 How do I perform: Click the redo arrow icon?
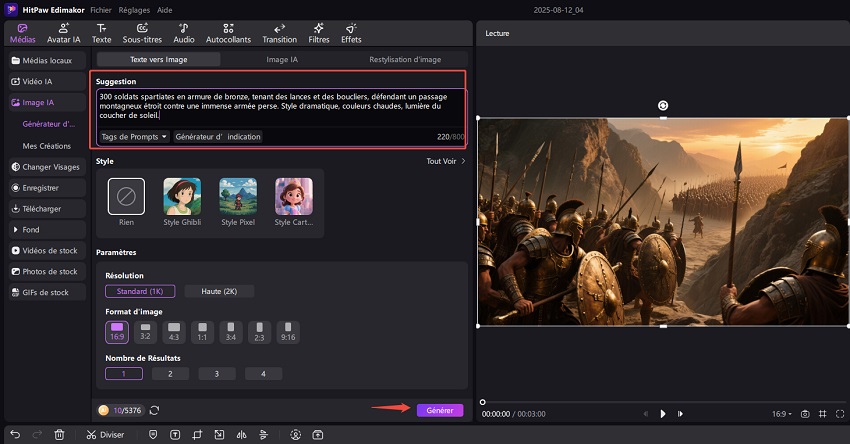(37, 434)
